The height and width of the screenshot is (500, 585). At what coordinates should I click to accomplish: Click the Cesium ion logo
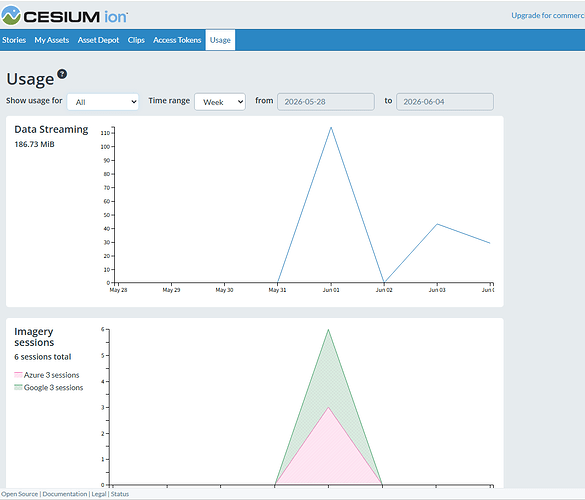(65, 16)
